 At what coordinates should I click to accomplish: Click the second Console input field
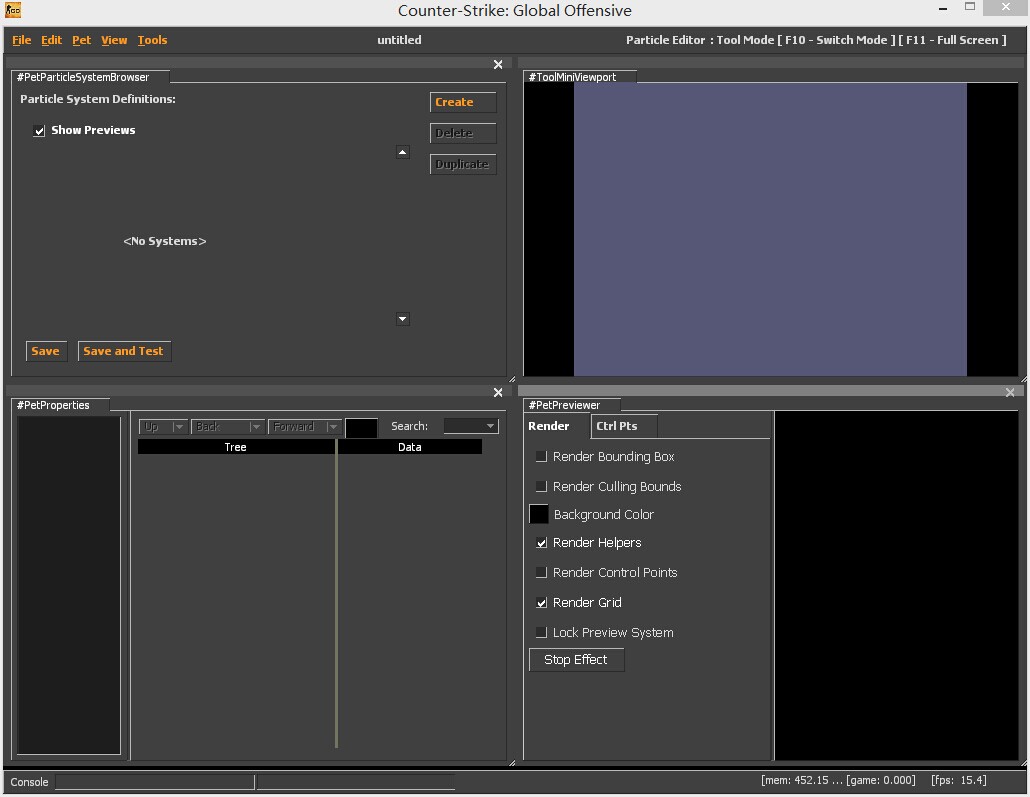355,781
